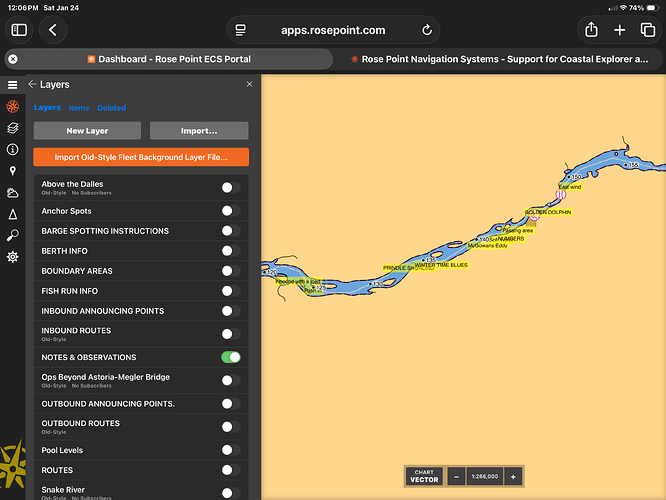Screen dimensions: 666x500
Task: Click the back arrow beside Layers title
Action: (32, 85)
